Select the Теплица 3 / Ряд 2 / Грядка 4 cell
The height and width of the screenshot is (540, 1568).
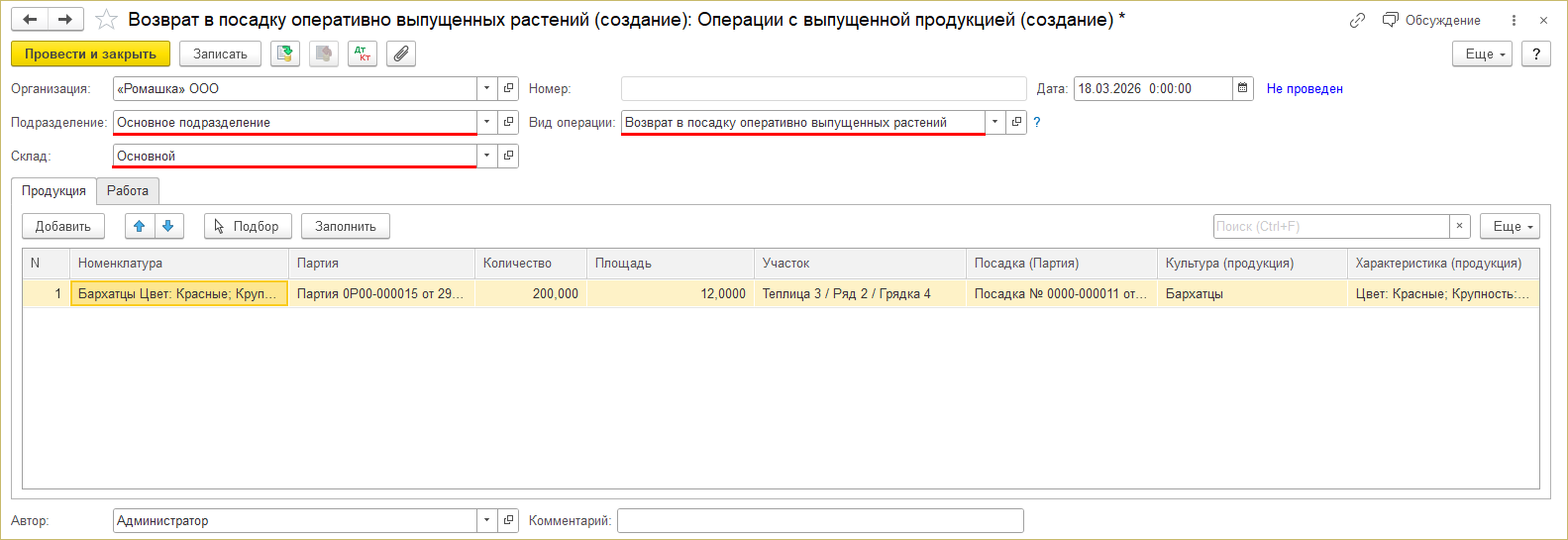(x=860, y=293)
